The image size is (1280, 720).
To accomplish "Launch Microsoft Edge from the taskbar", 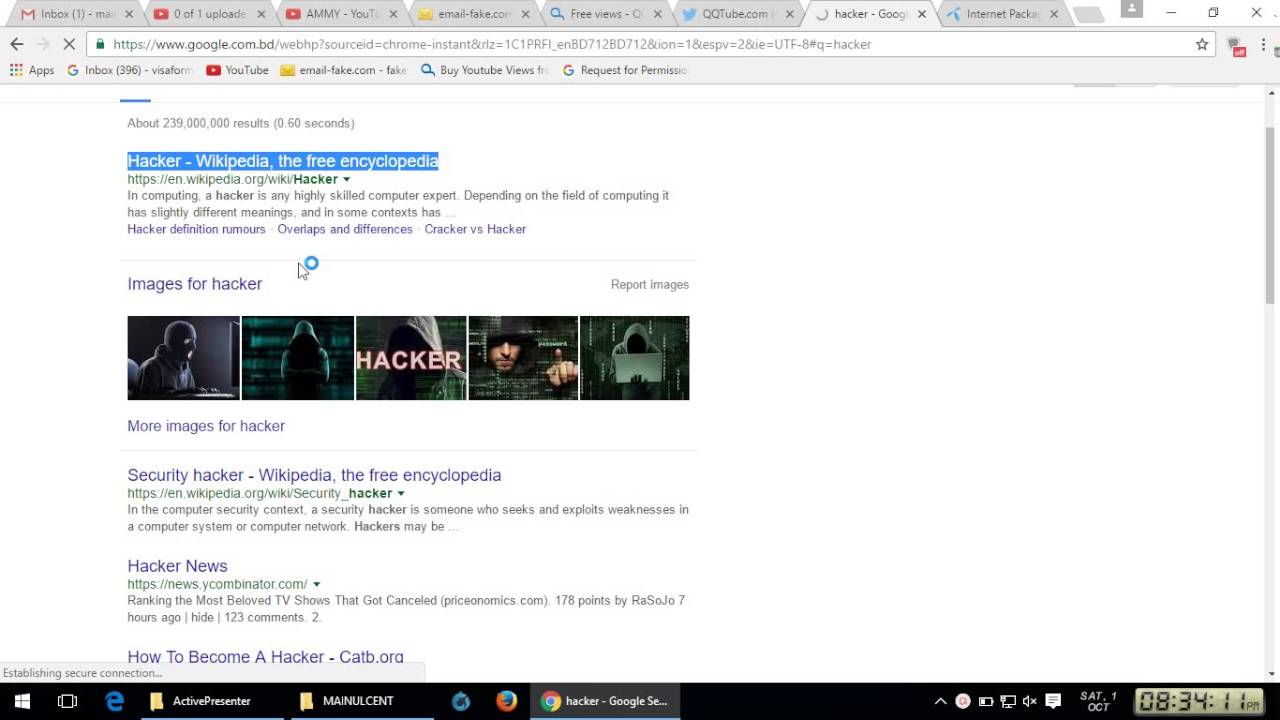I will [x=115, y=701].
